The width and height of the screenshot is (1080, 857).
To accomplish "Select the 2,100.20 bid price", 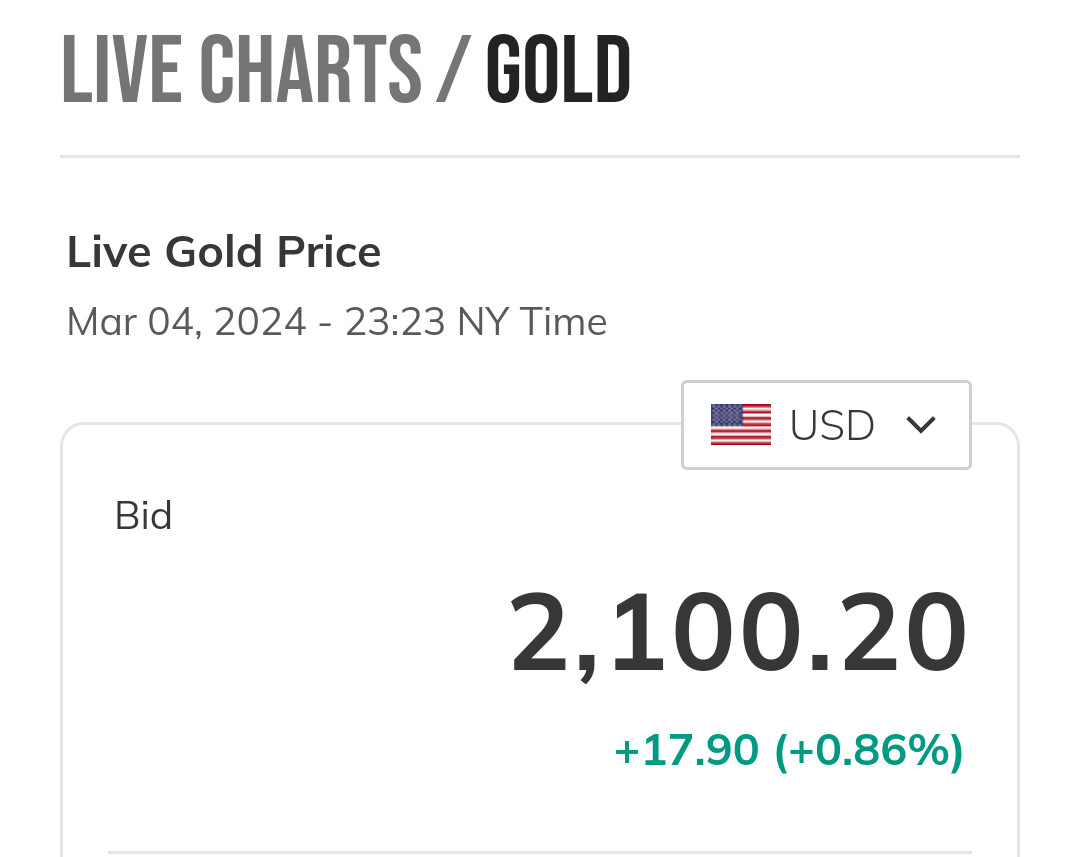I will click(738, 634).
